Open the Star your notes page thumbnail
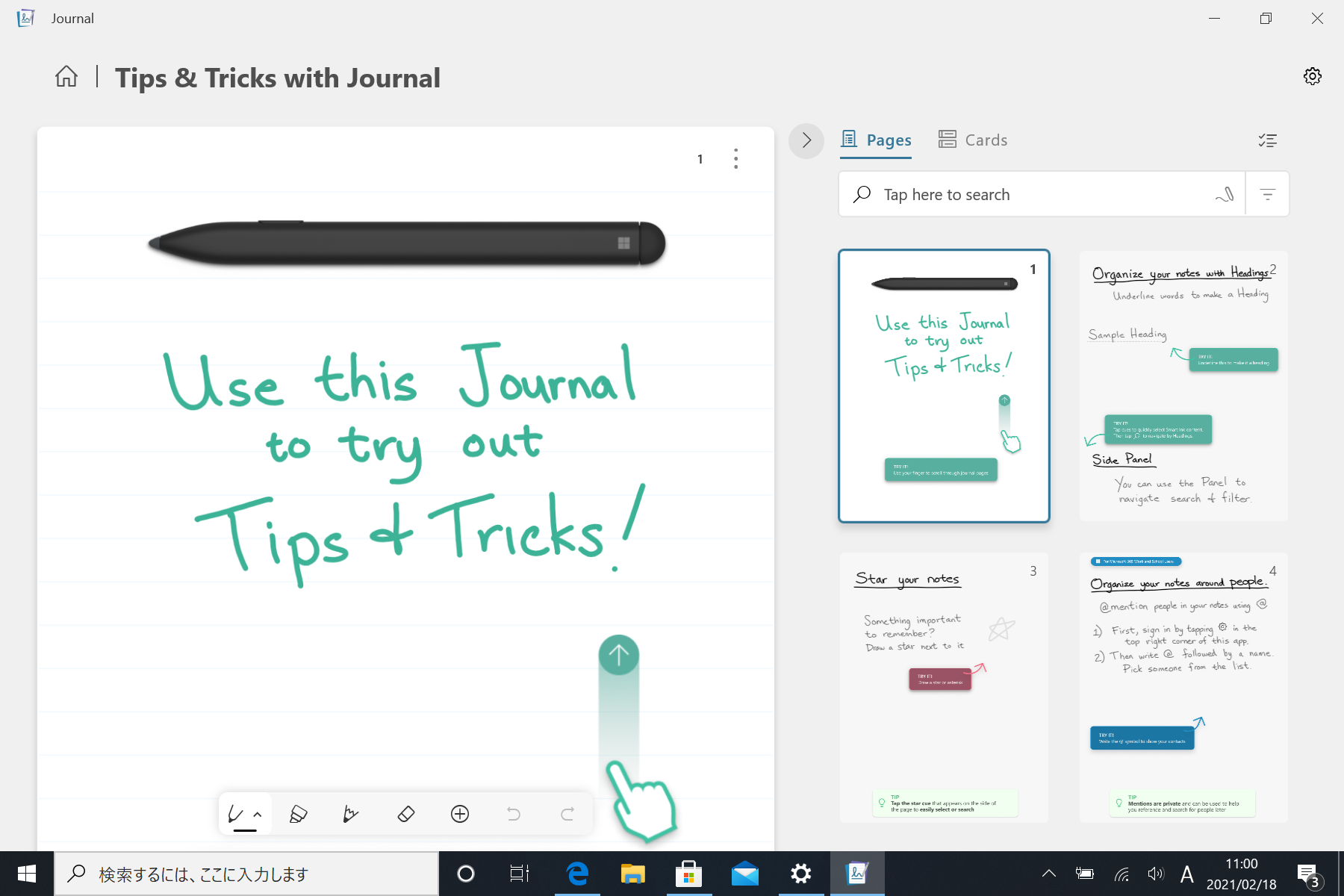The image size is (1344, 896). [x=943, y=687]
